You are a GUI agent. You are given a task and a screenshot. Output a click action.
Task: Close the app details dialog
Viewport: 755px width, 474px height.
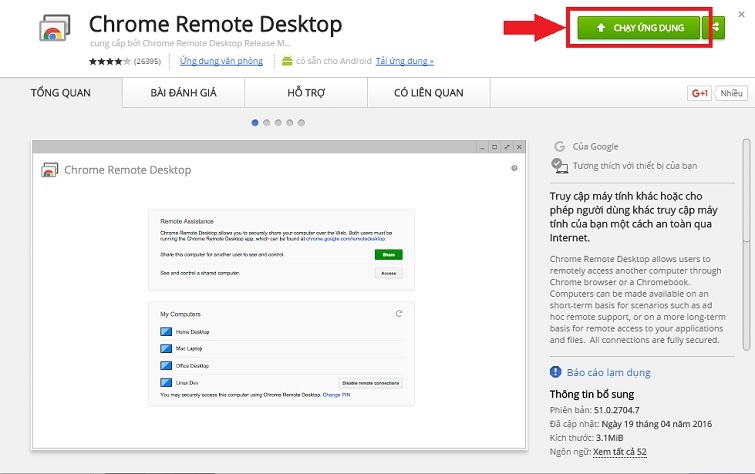tap(741, 14)
